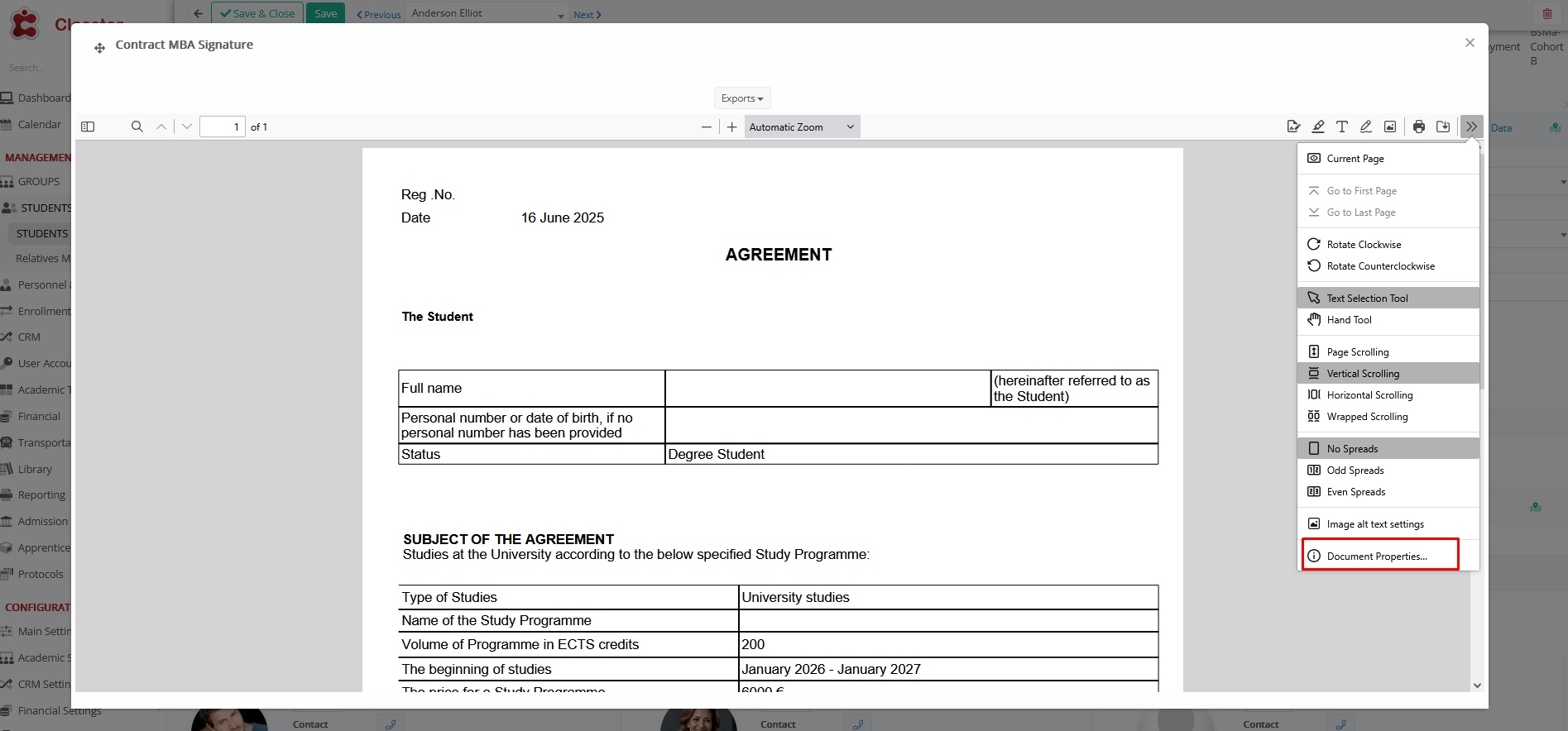Open the Automatic Zoom dropdown
The height and width of the screenshot is (731, 1568).
(801, 127)
